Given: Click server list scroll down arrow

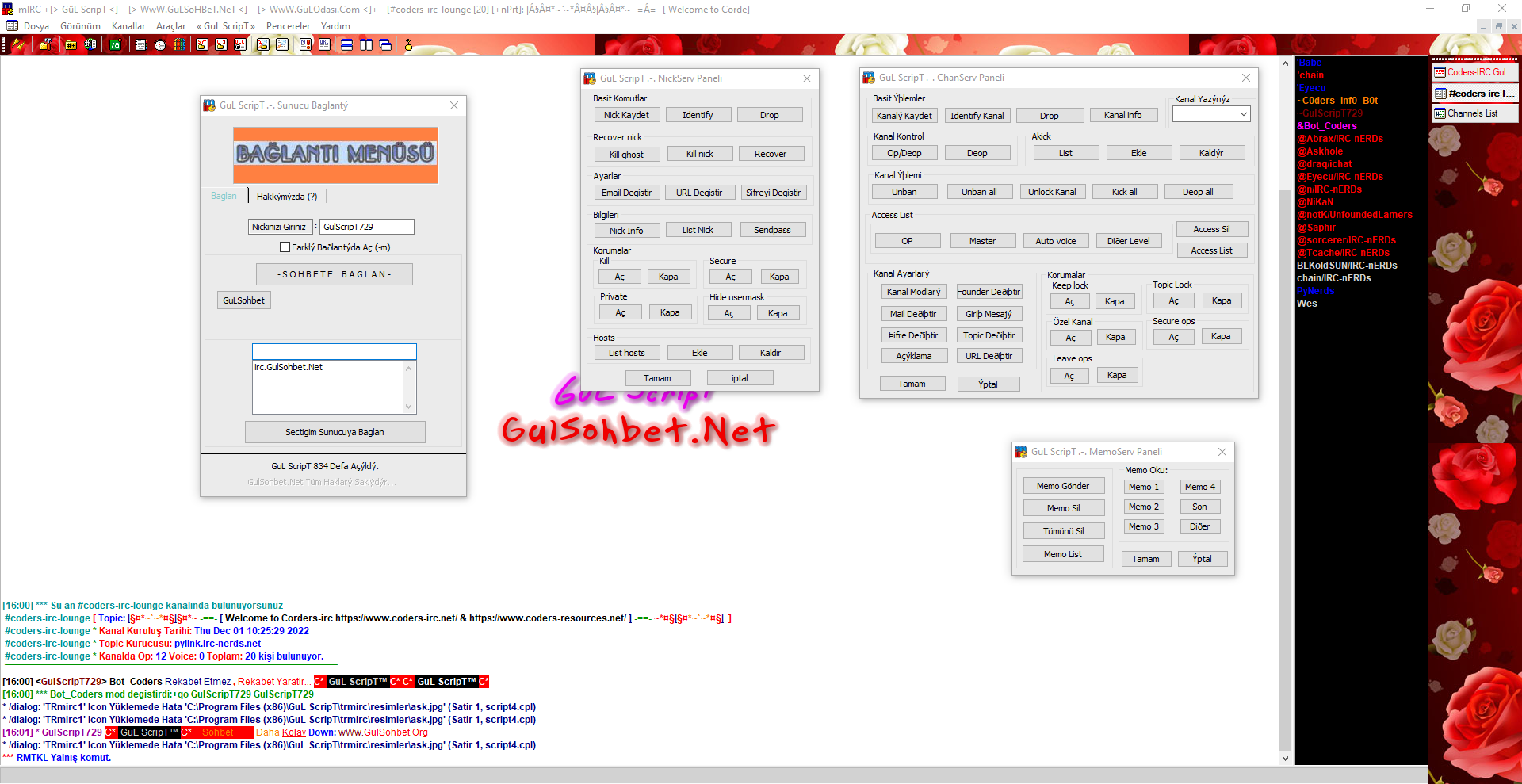Looking at the screenshot, I should tap(409, 407).
